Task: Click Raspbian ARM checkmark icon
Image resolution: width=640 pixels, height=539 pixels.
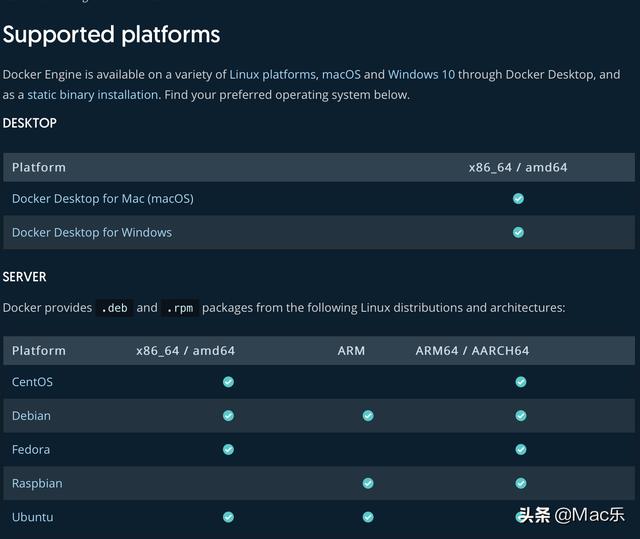Action: [x=368, y=484]
